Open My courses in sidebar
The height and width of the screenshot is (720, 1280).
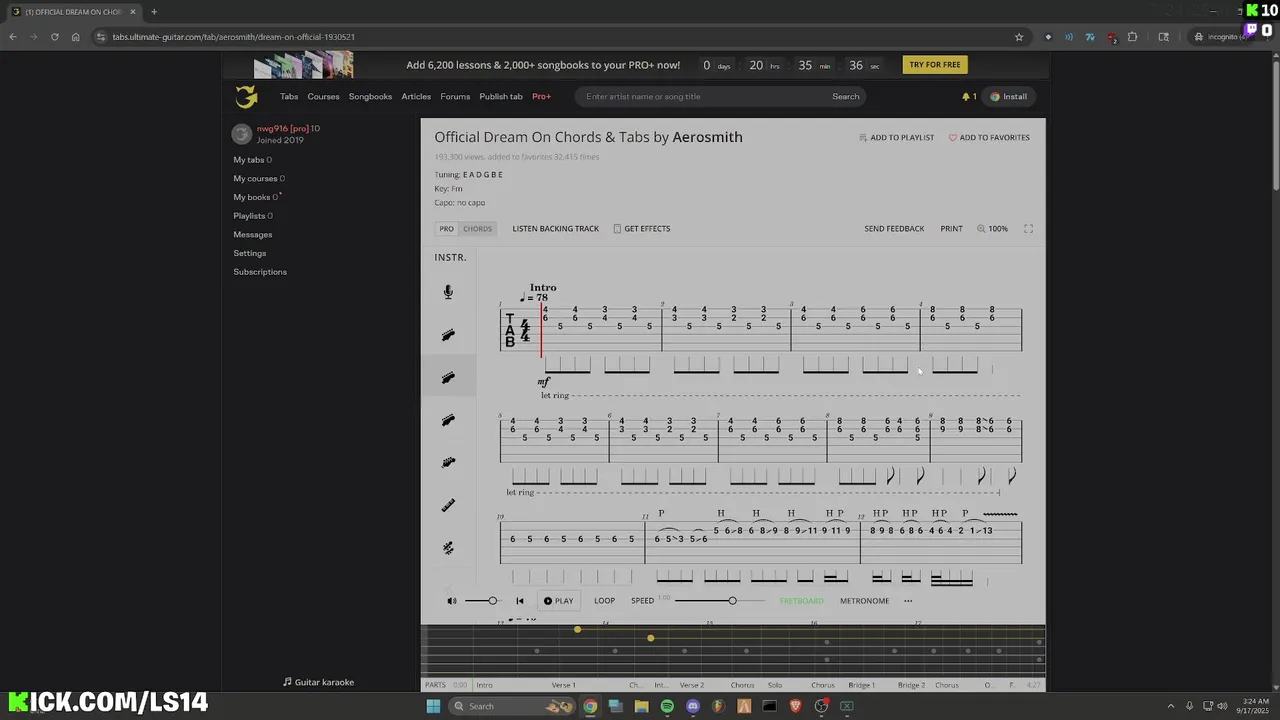(x=256, y=179)
